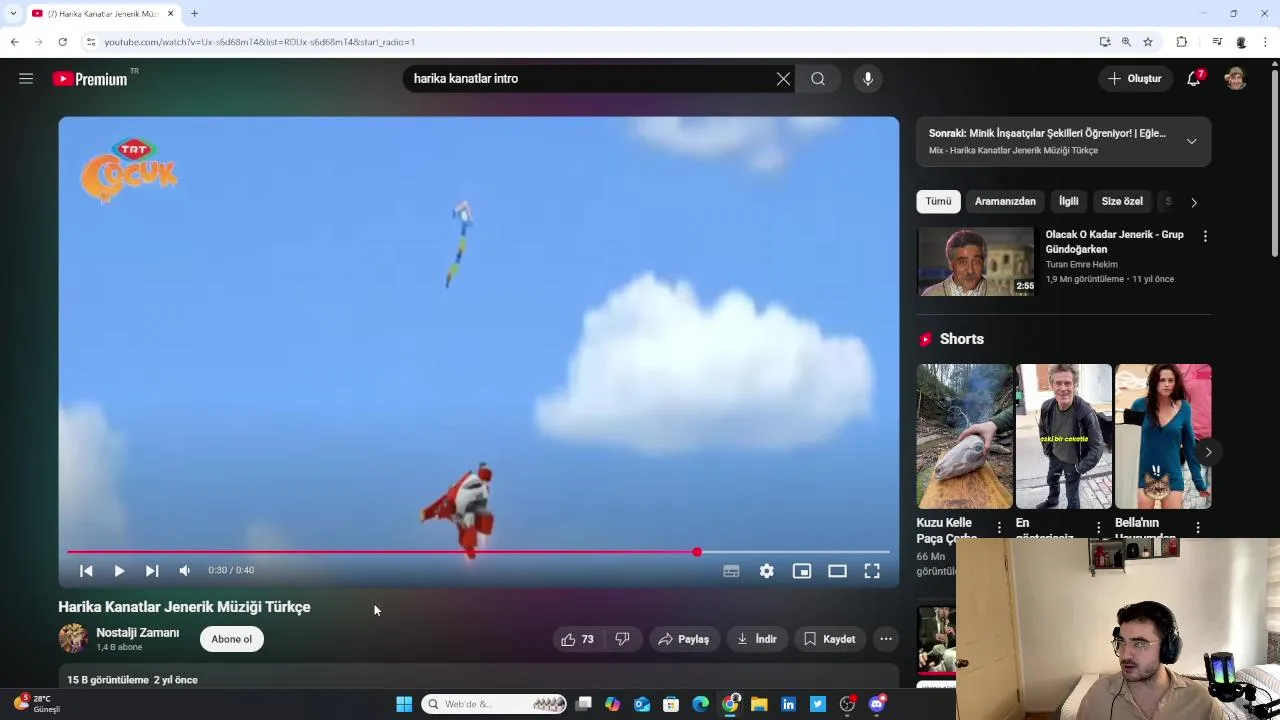Open the Windows Start menu
This screenshot has height=720, width=1280.
pos(404,704)
